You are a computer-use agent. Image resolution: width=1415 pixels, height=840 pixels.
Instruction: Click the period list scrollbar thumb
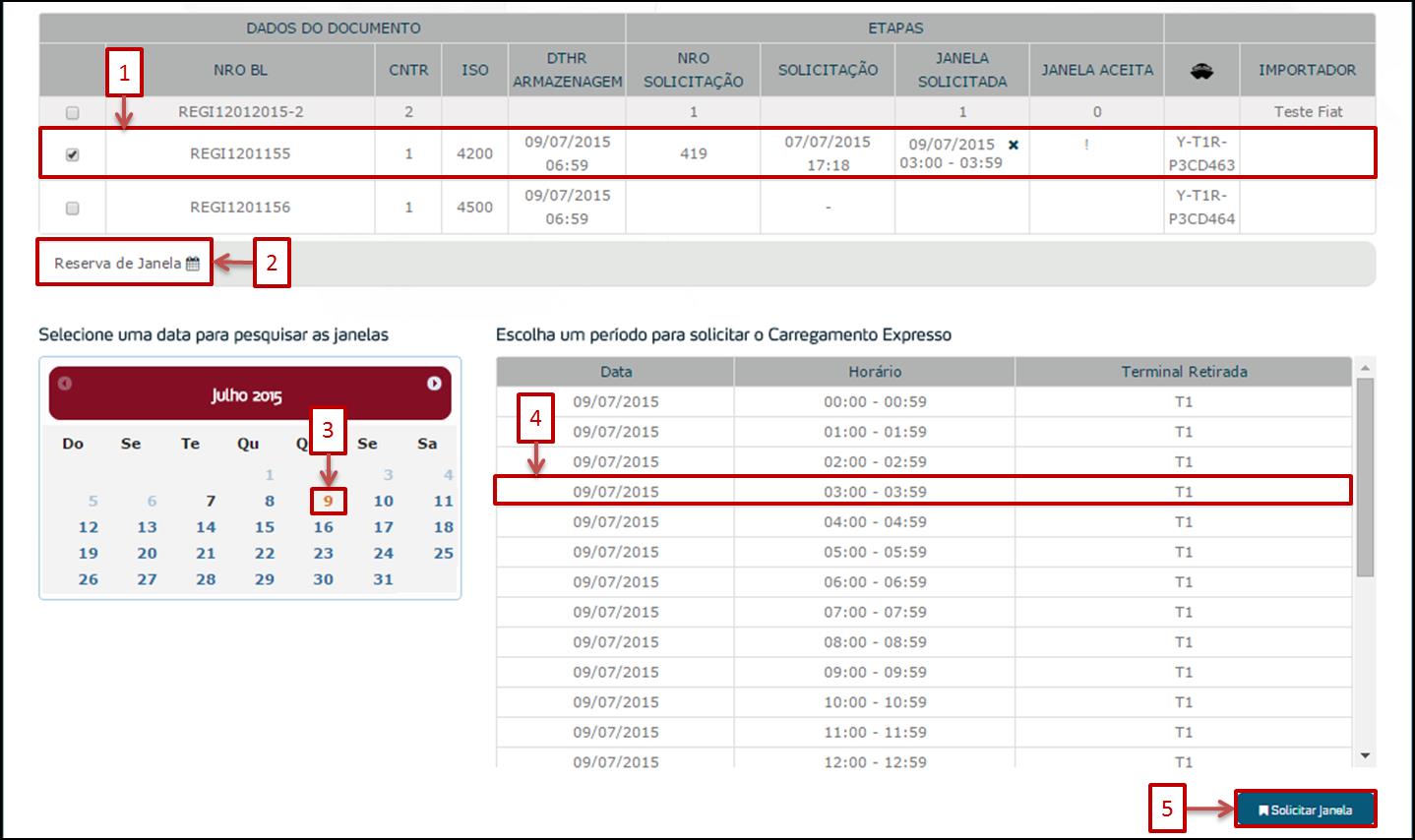pyautogui.click(x=1365, y=477)
